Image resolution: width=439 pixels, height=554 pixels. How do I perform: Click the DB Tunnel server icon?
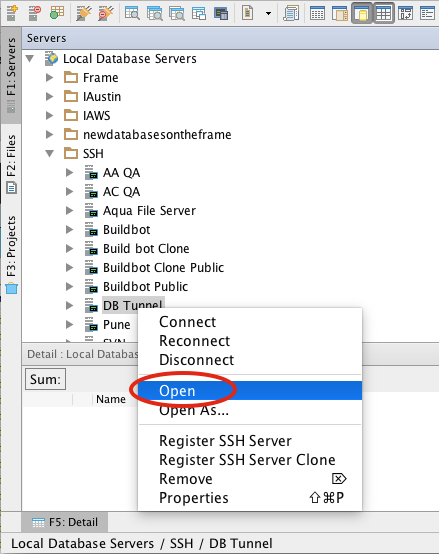coord(91,306)
